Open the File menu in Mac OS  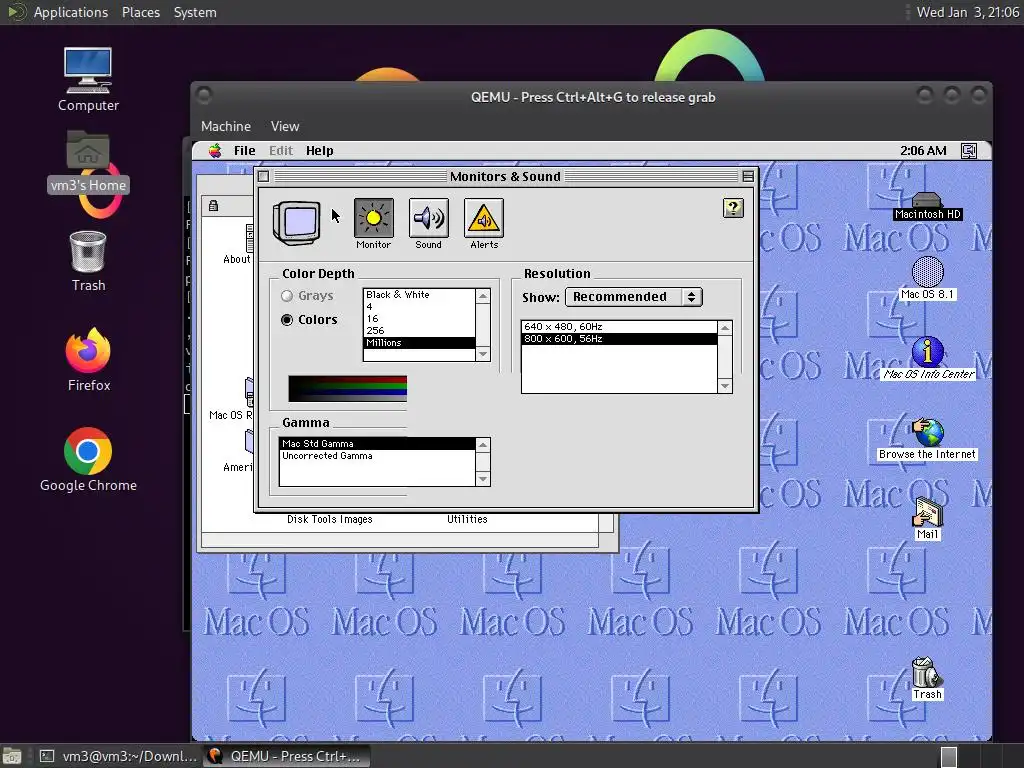245,151
